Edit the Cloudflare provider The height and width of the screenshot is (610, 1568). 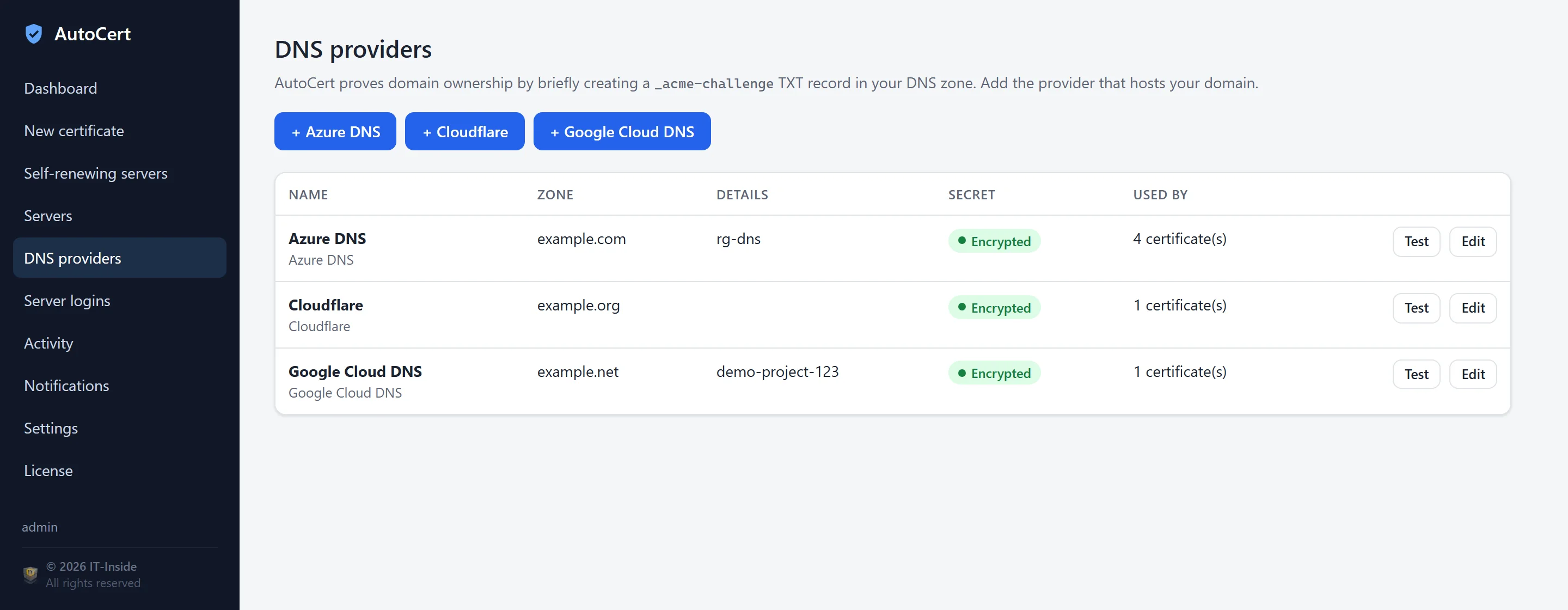[1472, 308]
